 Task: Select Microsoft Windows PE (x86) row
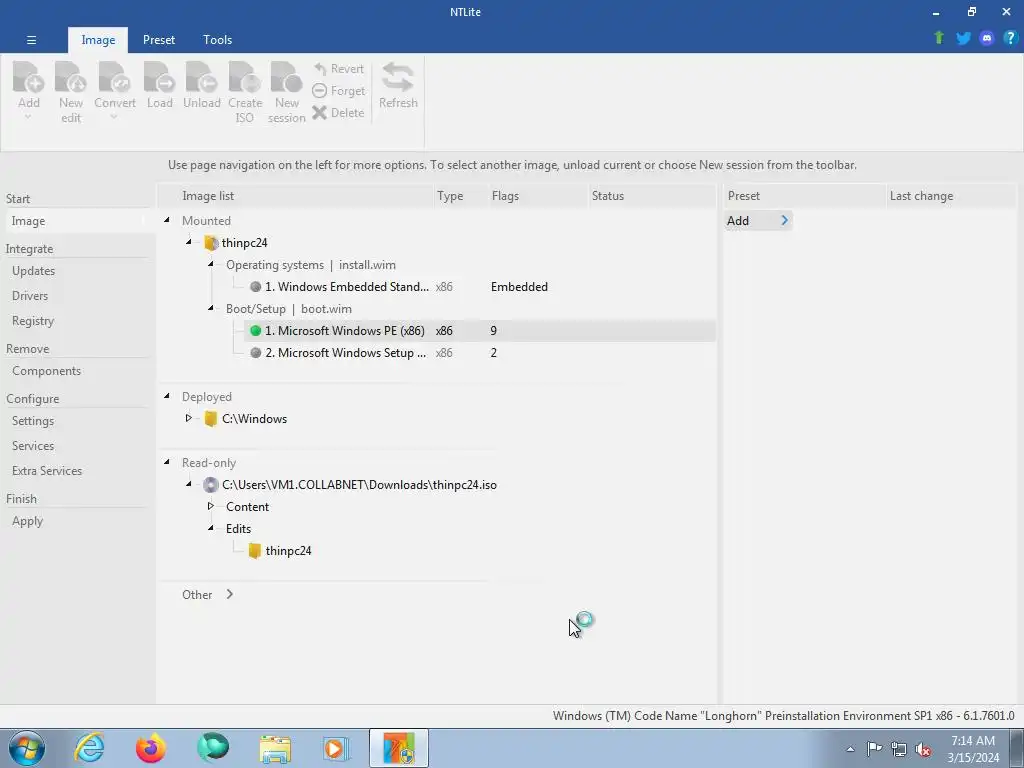[x=480, y=330]
